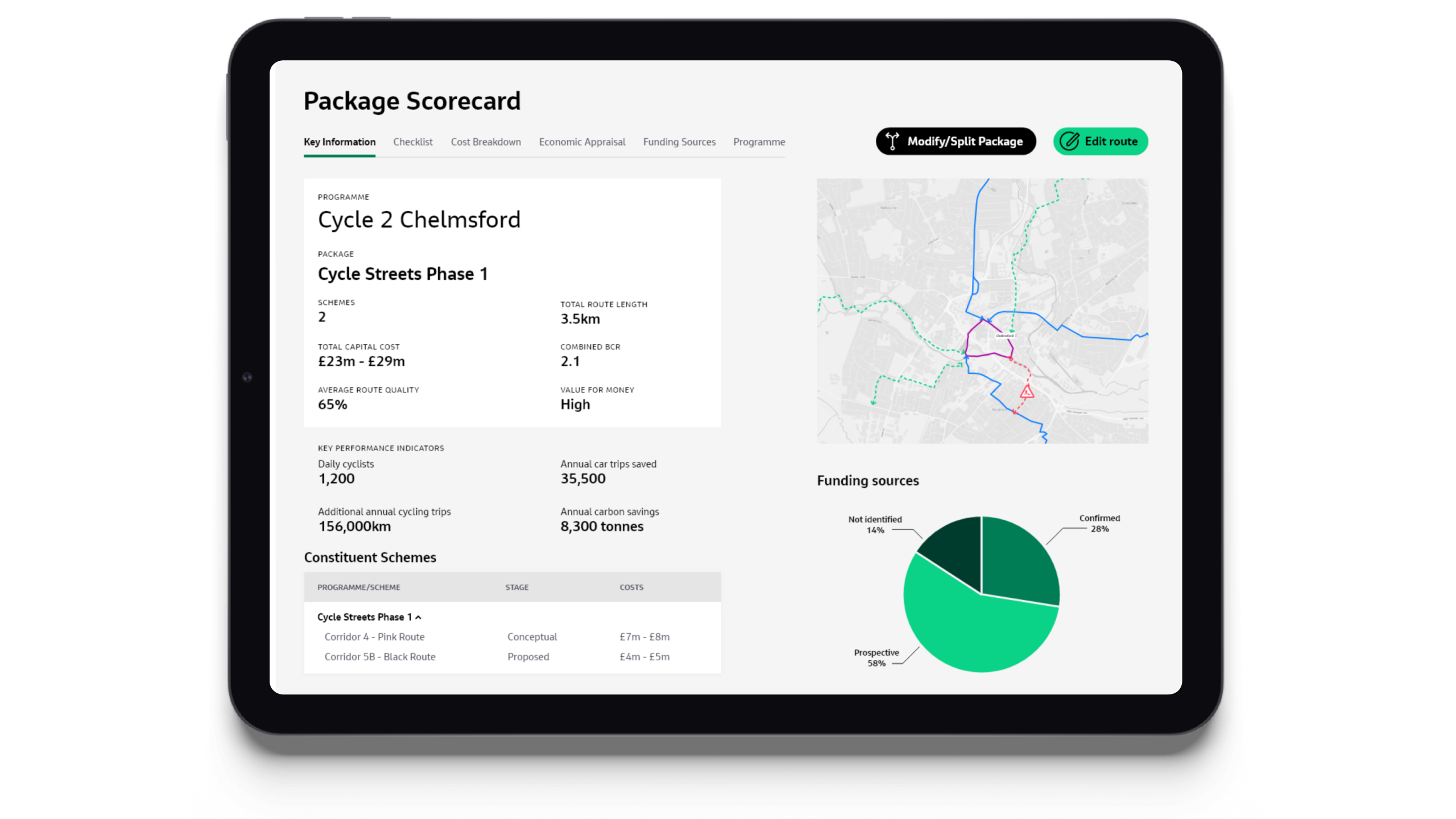Click the Edit route button
Image resolution: width=1456 pixels, height=819 pixels.
pyautogui.click(x=1099, y=141)
